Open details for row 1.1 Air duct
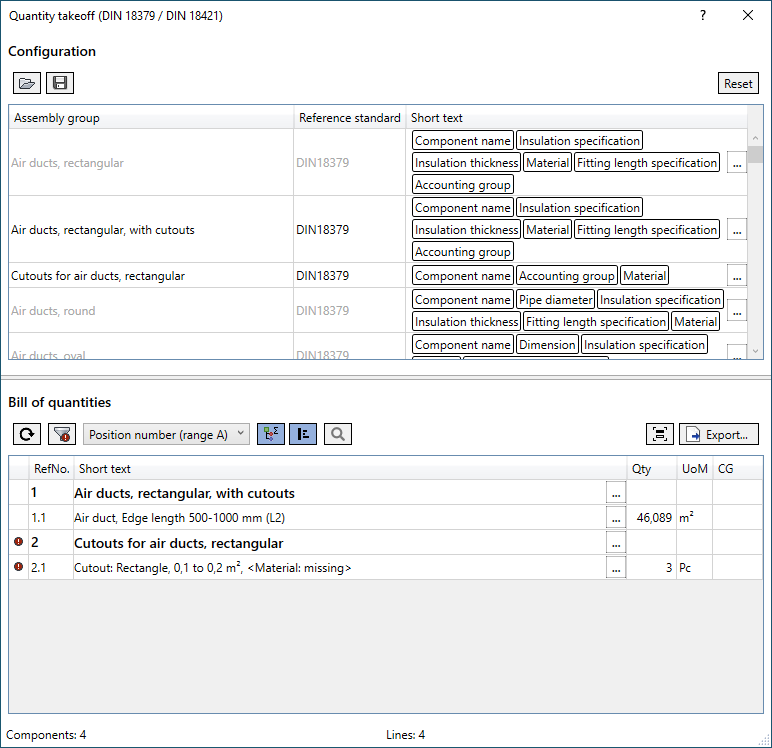The width and height of the screenshot is (772, 748). 616,518
